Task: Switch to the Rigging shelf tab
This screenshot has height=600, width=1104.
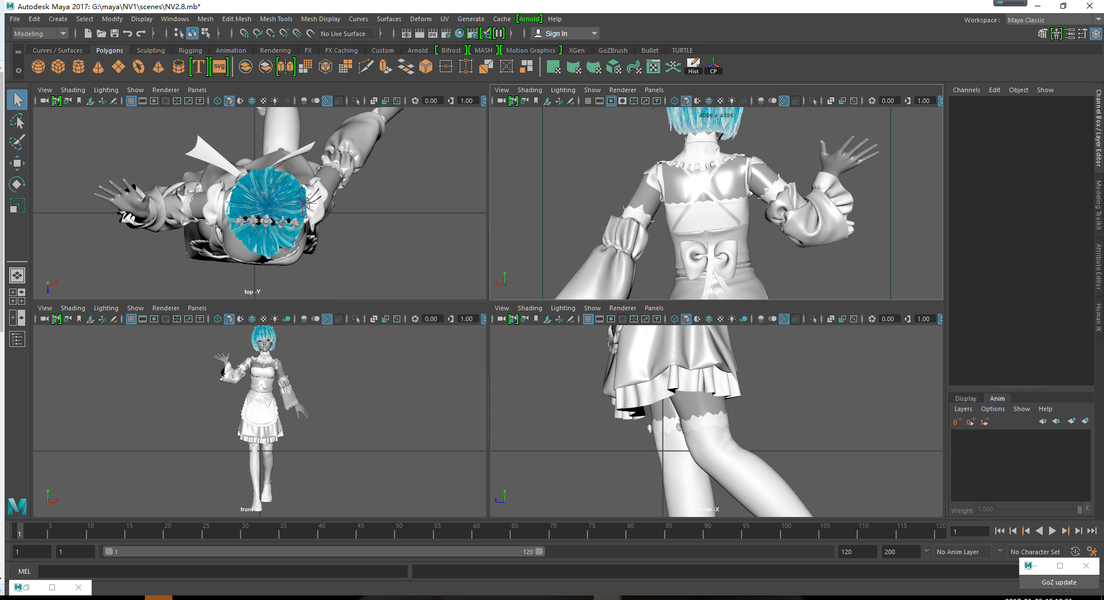Action: click(x=190, y=50)
